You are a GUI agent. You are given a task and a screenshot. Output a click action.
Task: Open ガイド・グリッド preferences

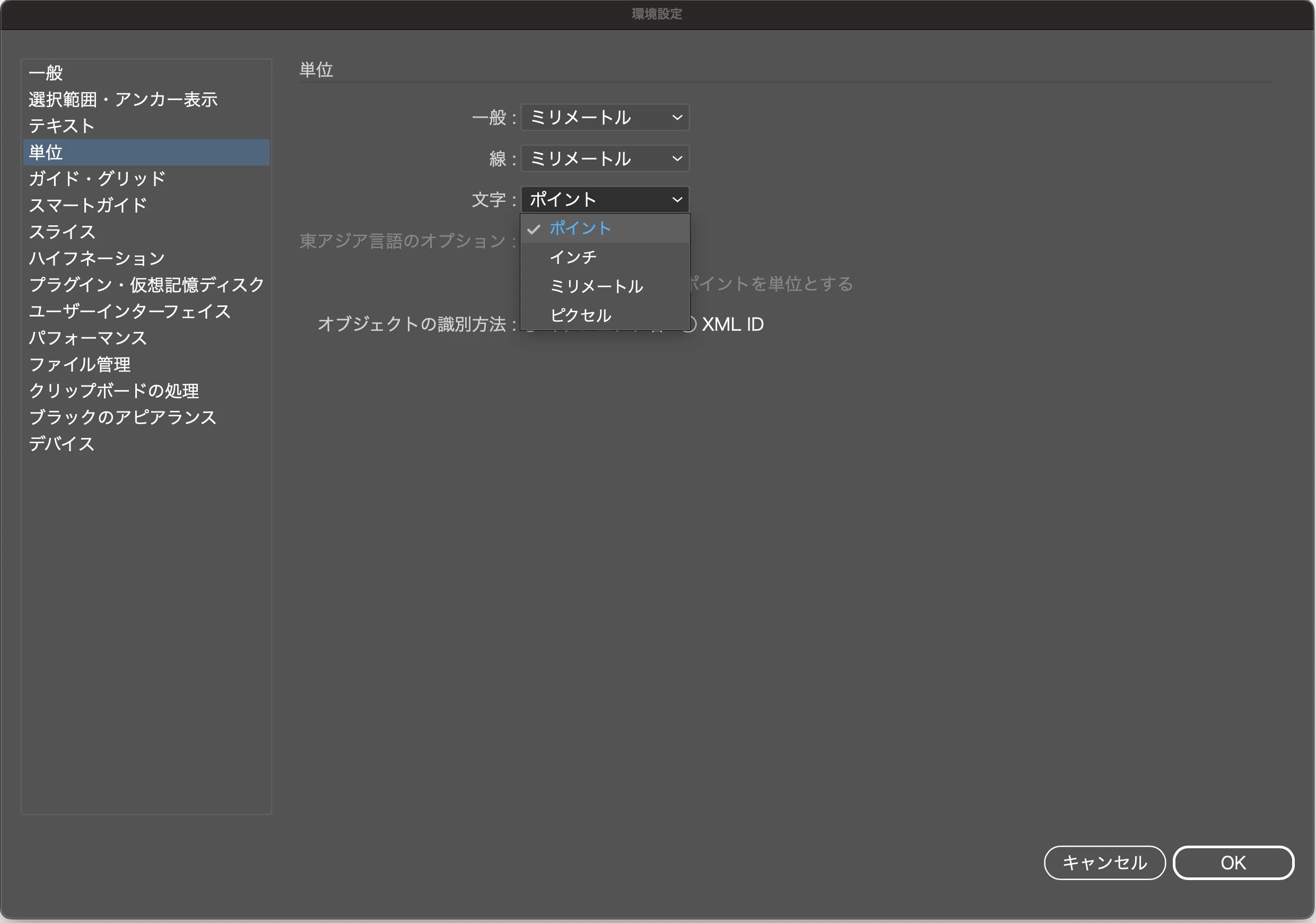coord(98,179)
